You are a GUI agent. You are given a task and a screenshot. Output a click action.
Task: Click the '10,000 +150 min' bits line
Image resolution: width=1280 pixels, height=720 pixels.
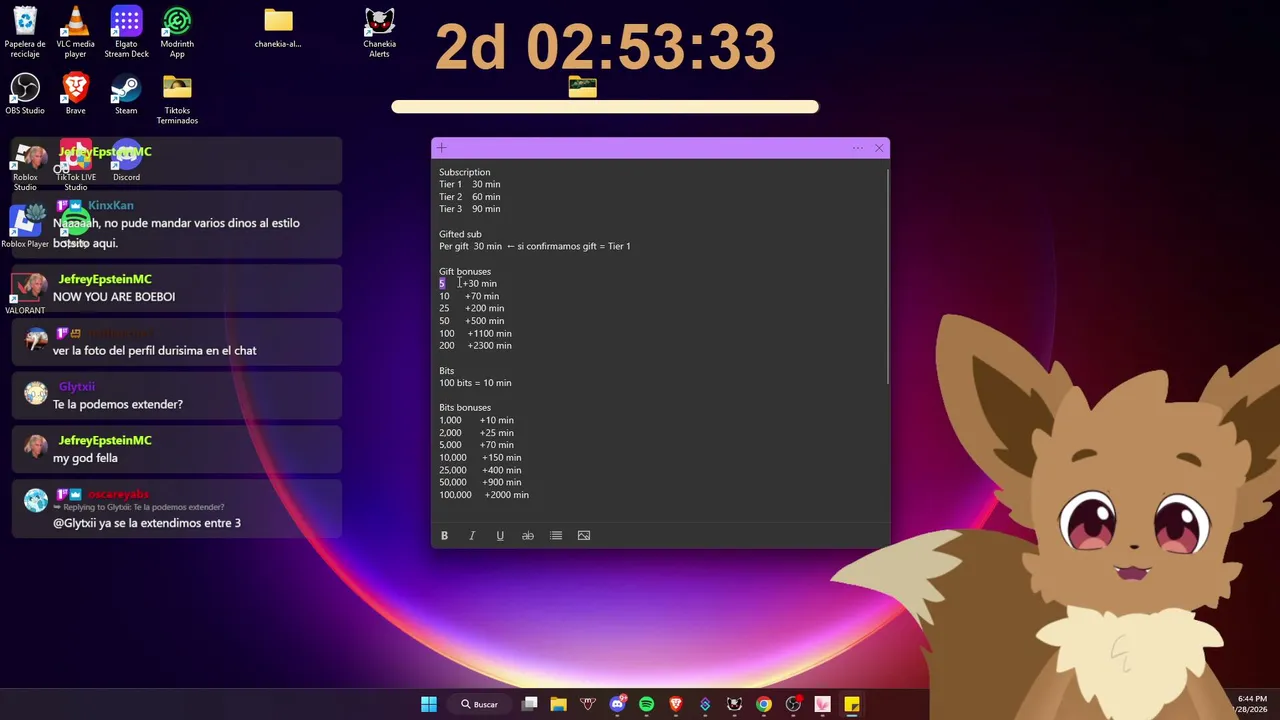480,458
